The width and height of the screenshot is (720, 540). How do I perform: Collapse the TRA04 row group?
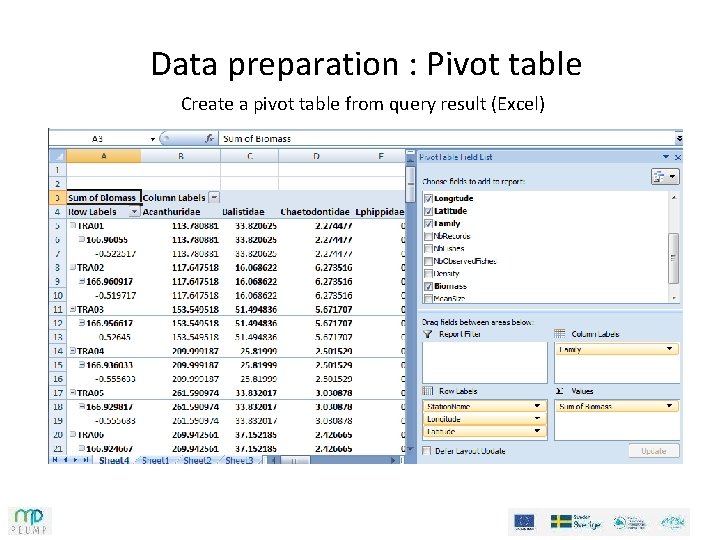[x=73, y=351]
